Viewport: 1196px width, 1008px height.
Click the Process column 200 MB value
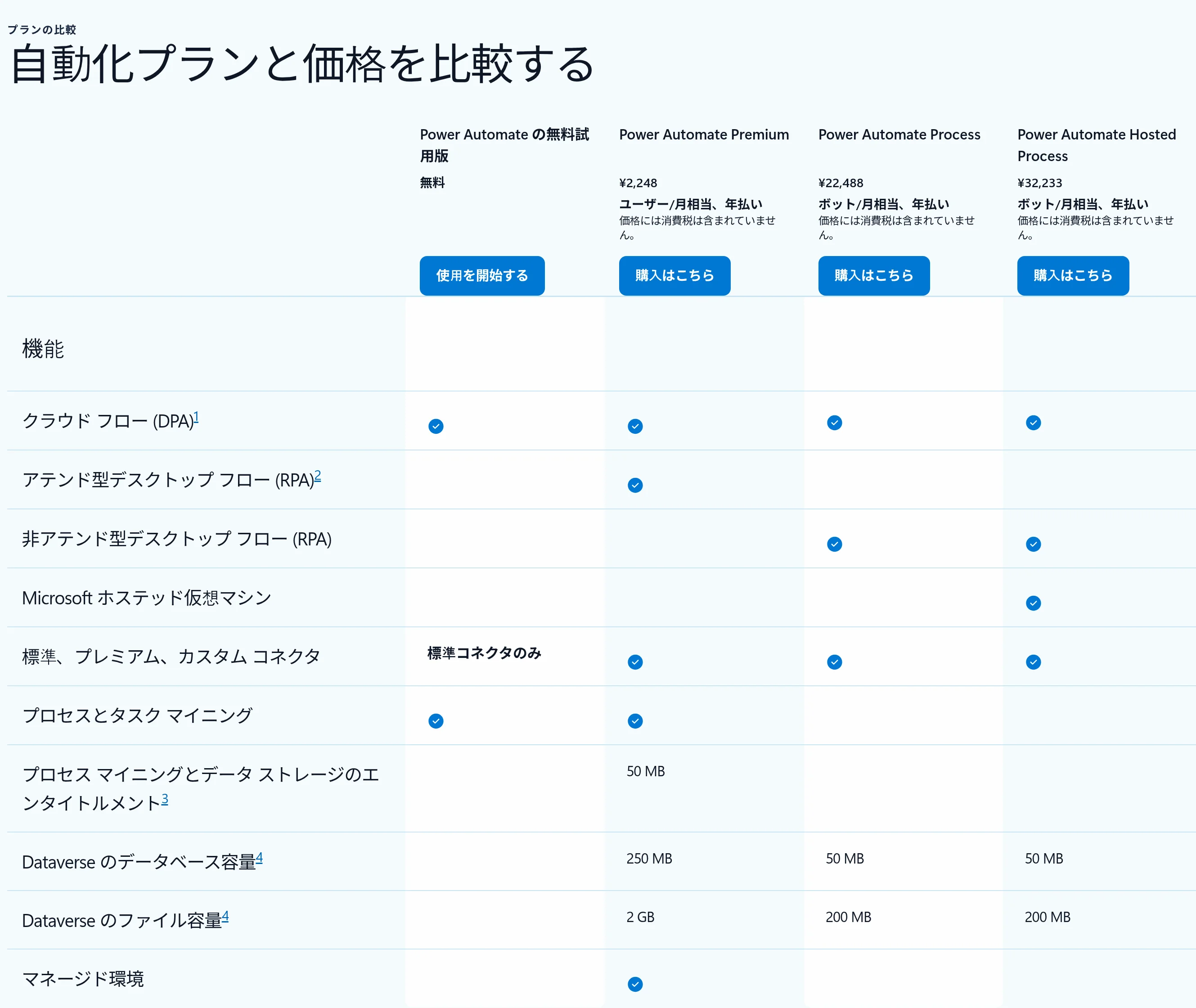tap(848, 917)
